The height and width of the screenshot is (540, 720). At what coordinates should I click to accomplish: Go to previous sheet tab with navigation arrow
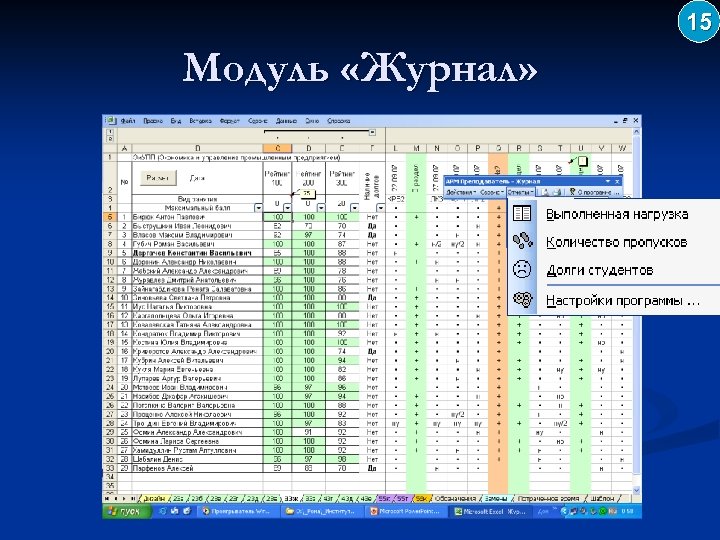coord(116,498)
